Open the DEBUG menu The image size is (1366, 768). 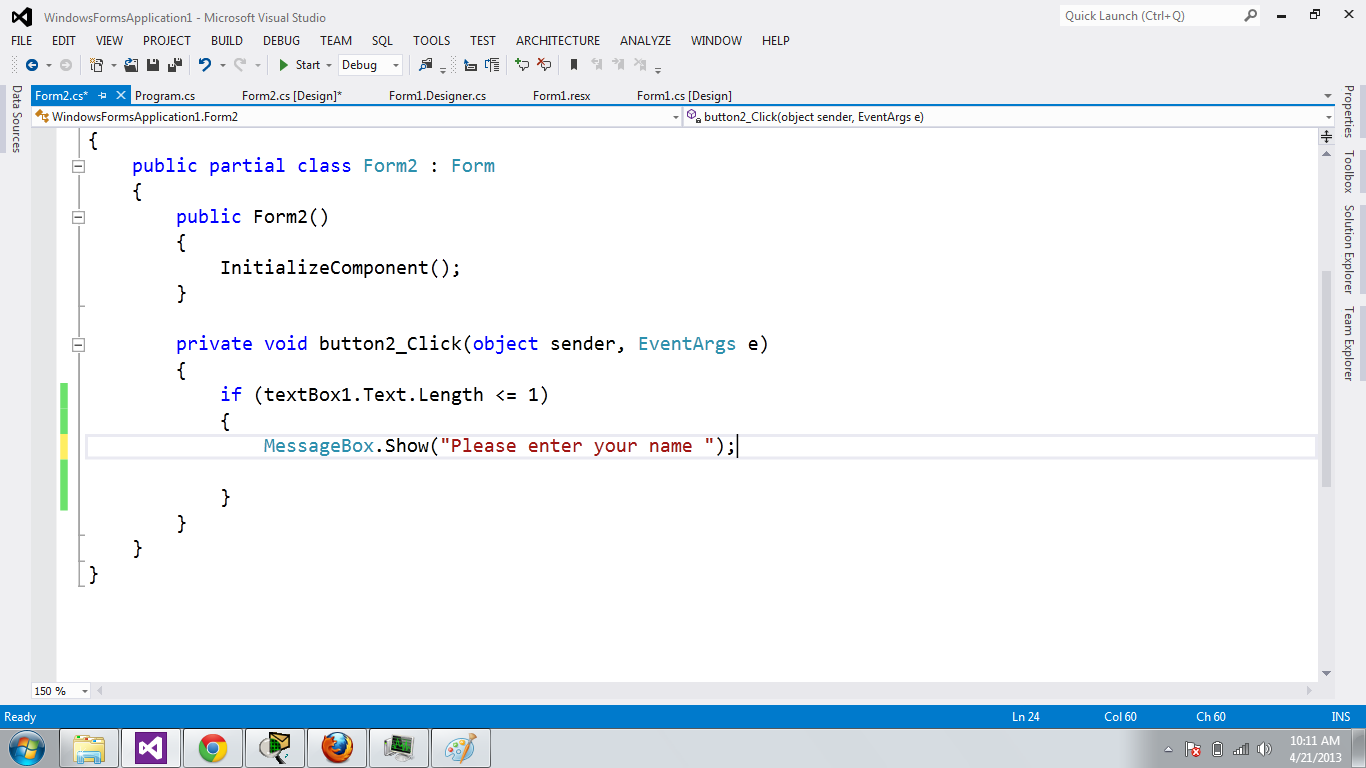point(281,41)
